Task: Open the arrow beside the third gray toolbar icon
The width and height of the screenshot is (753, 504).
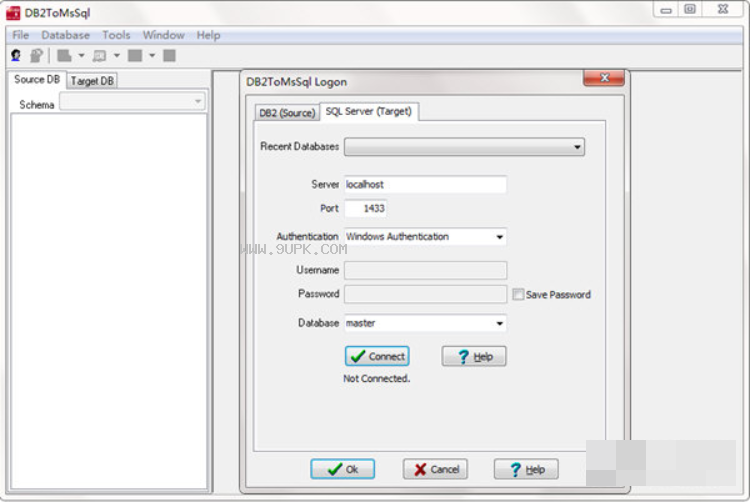Action: pos(152,56)
